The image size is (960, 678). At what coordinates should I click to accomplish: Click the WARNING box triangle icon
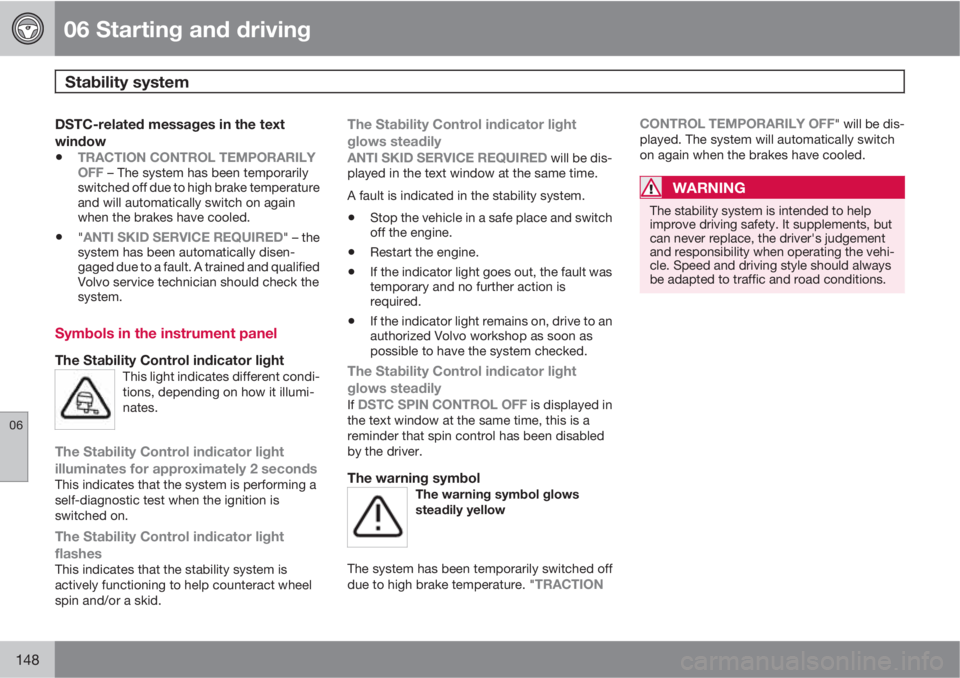651,187
